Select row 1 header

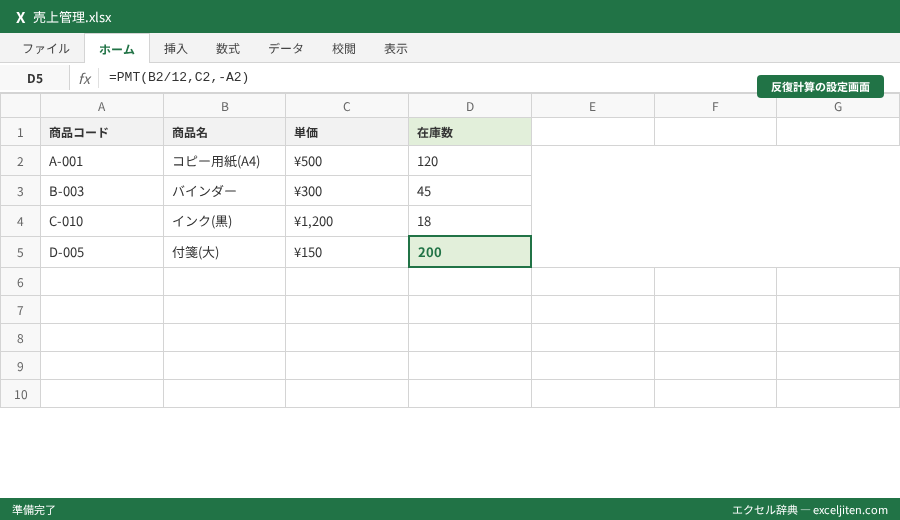(20, 132)
